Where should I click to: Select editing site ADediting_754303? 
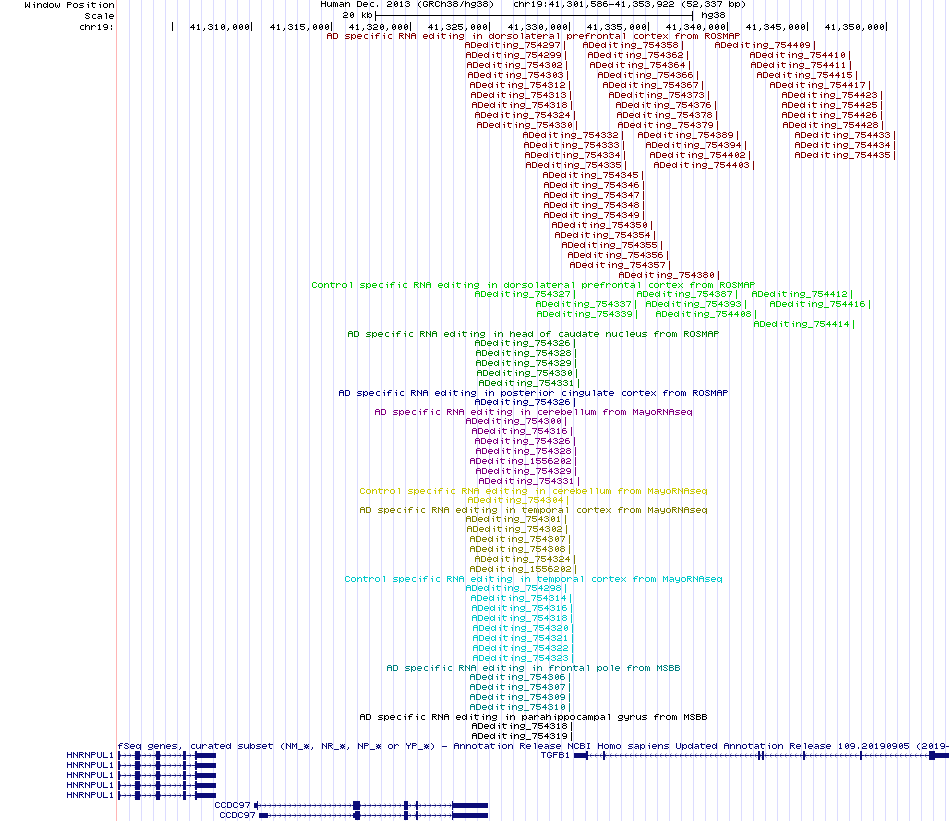[518, 75]
